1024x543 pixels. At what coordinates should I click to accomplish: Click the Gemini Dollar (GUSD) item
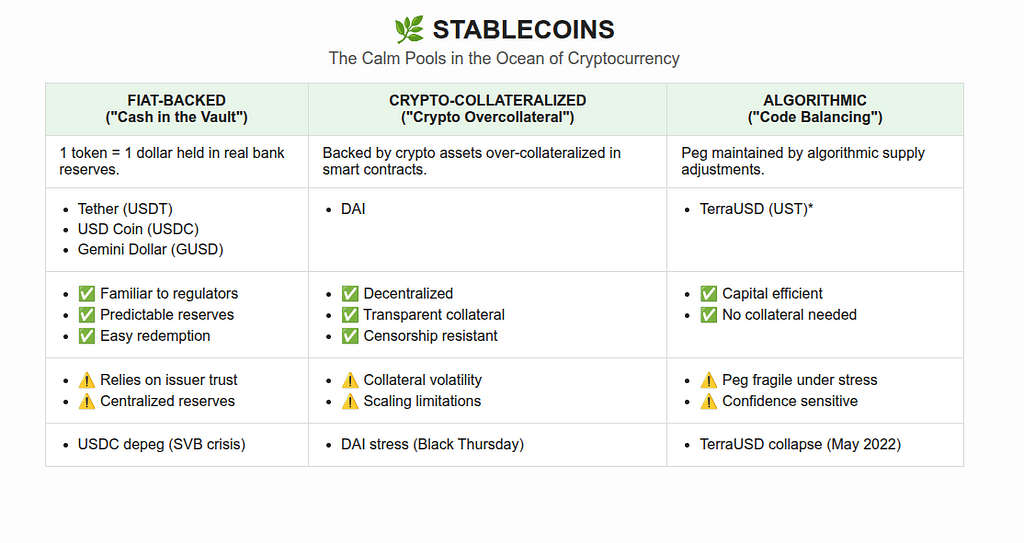[x=150, y=250]
